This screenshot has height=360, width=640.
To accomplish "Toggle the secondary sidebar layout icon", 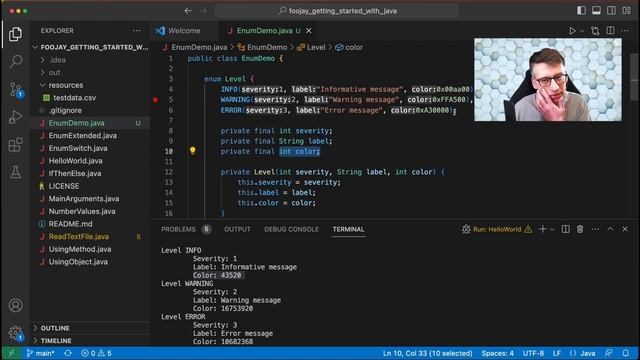I will pyautogui.click(x=611, y=11).
